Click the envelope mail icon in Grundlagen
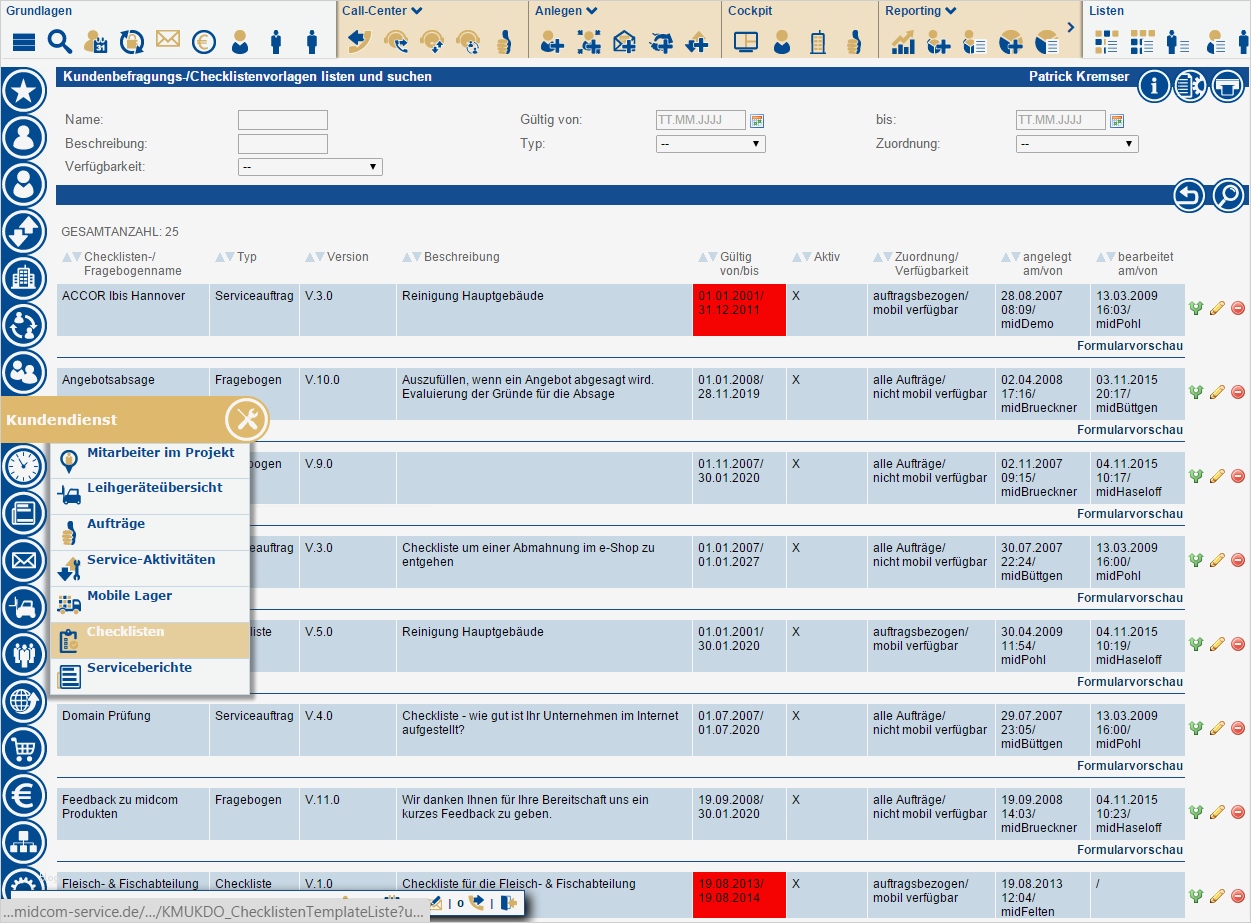1251x923 pixels. [x=167, y=39]
